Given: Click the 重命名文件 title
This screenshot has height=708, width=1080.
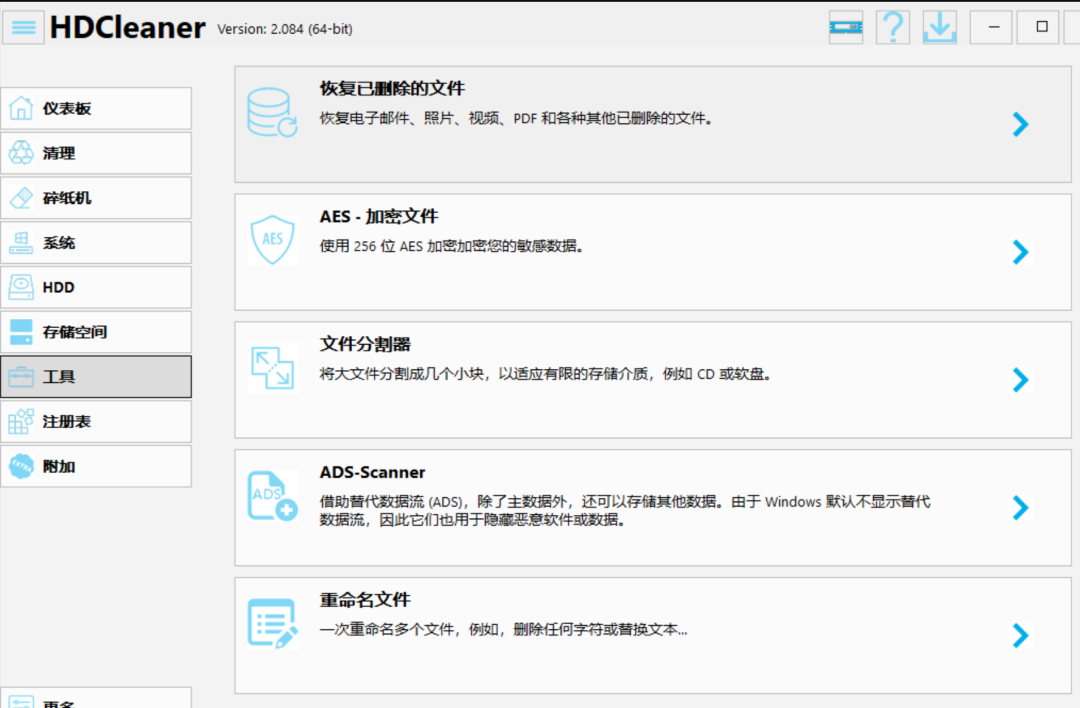Looking at the screenshot, I should click(x=365, y=600).
